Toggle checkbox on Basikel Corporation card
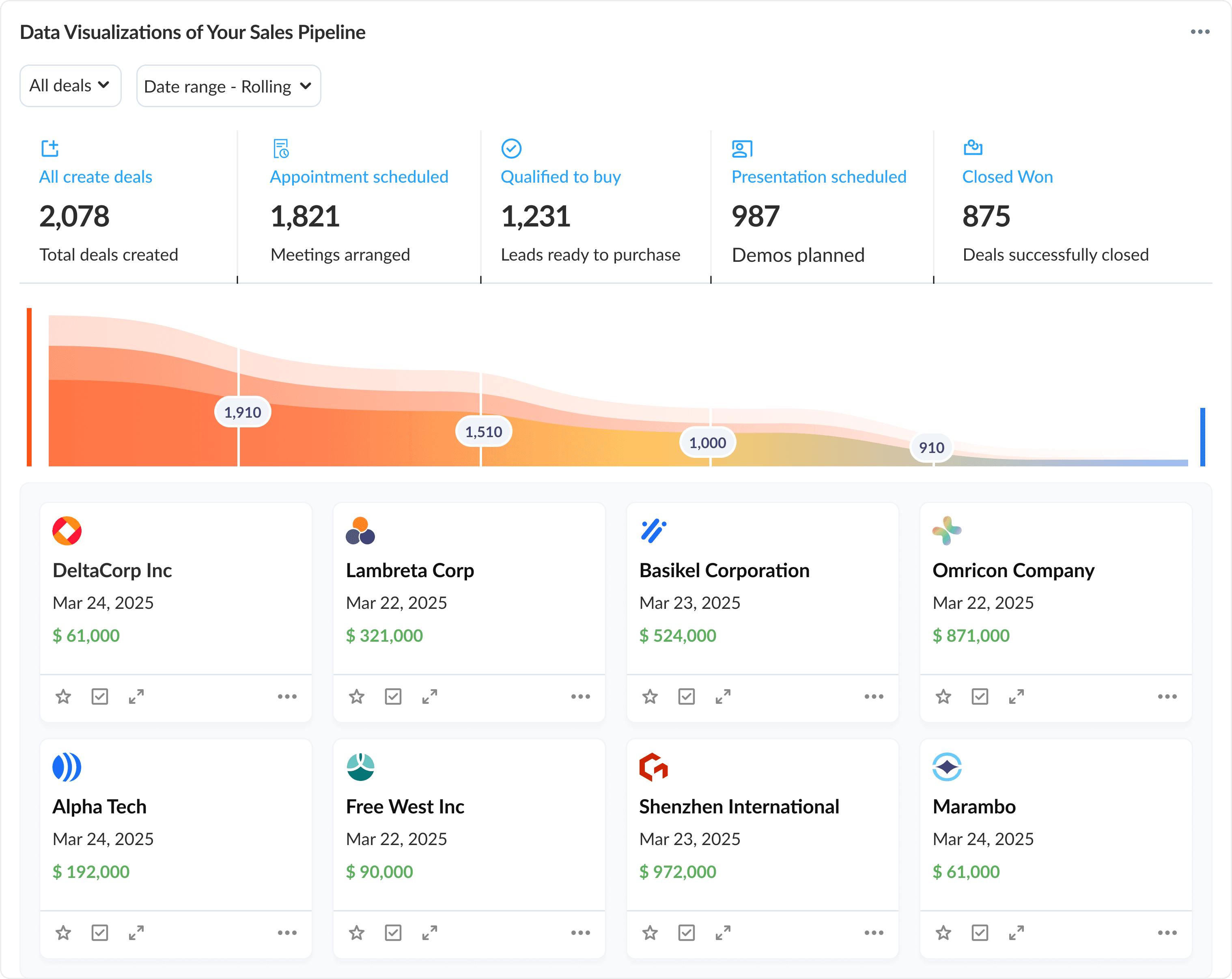 pos(686,696)
